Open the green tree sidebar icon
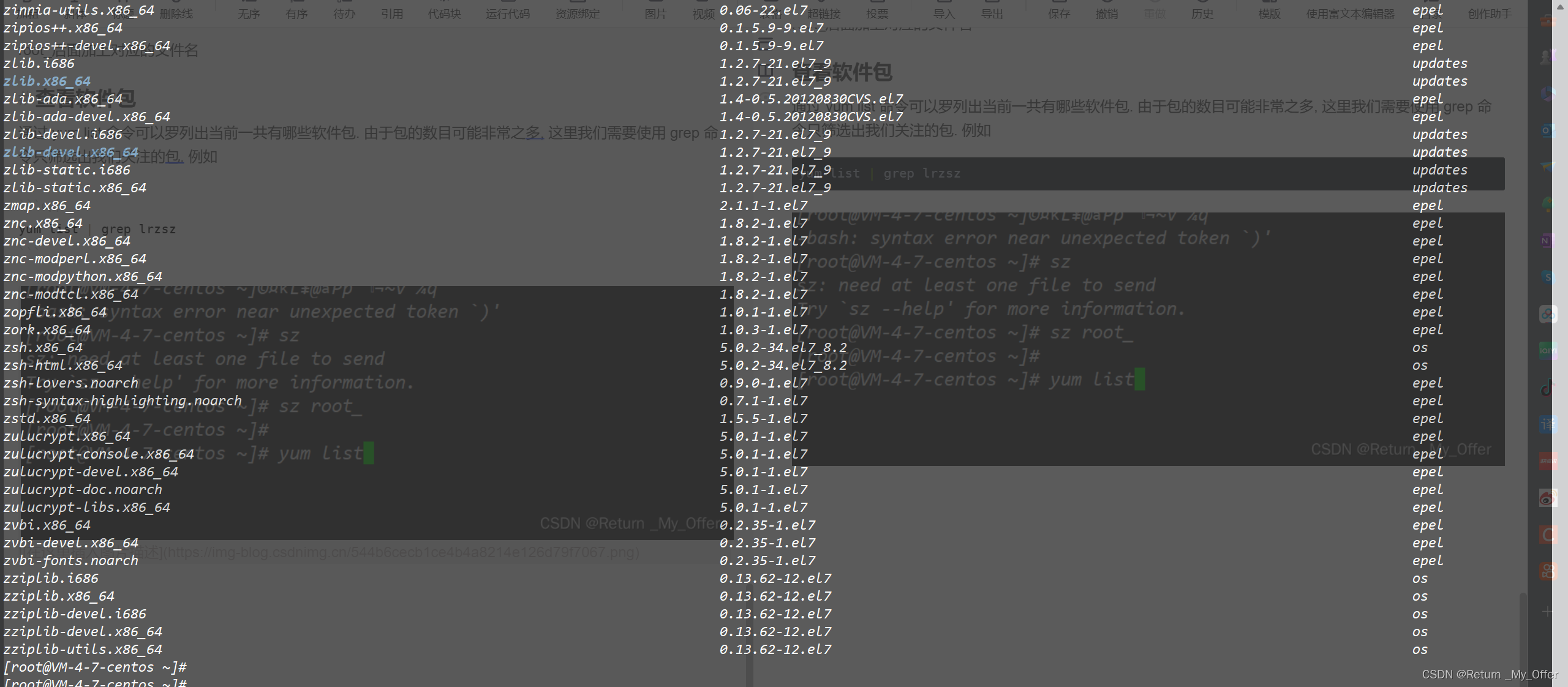 (1548, 204)
